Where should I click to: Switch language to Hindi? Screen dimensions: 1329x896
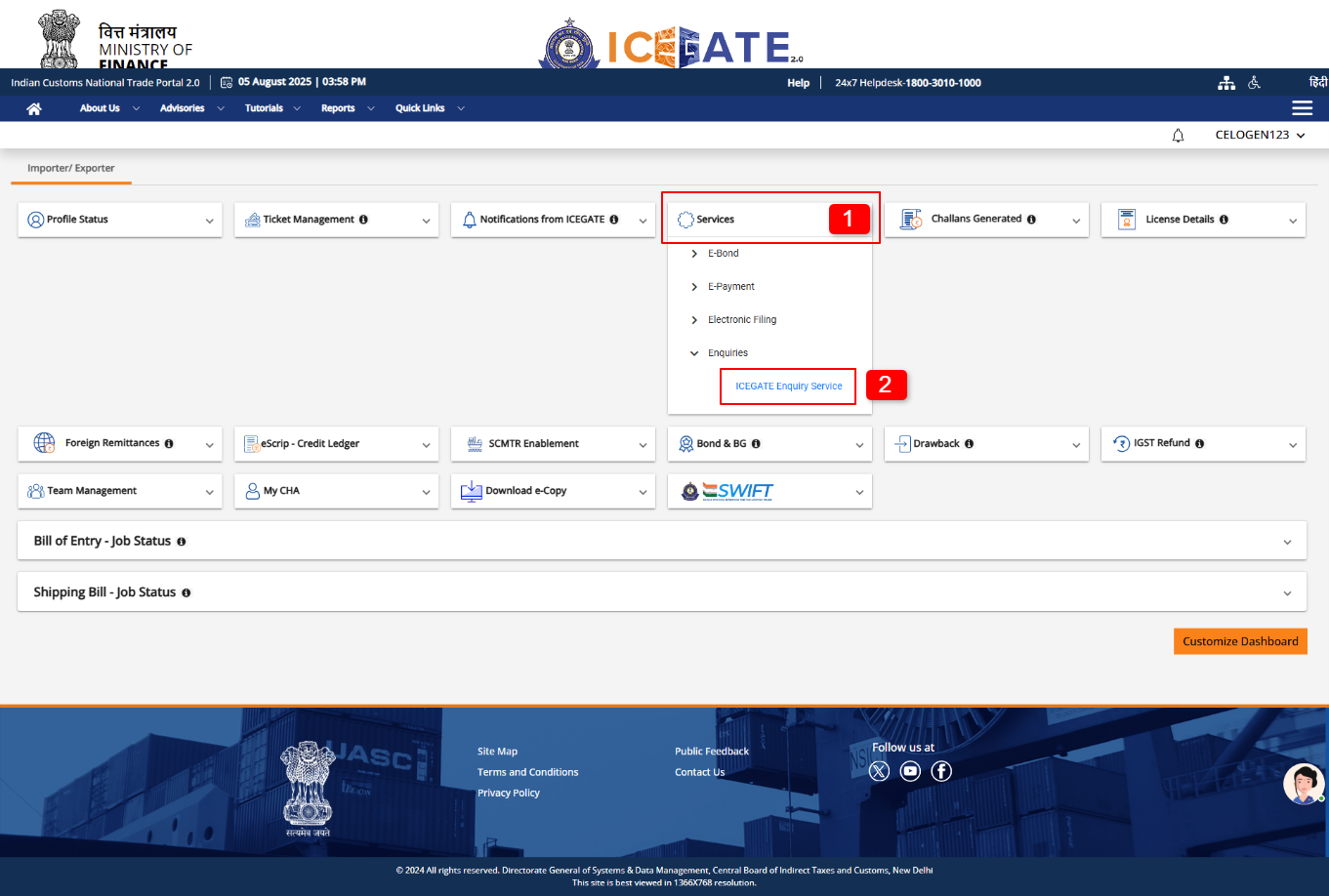pyautogui.click(x=1318, y=83)
